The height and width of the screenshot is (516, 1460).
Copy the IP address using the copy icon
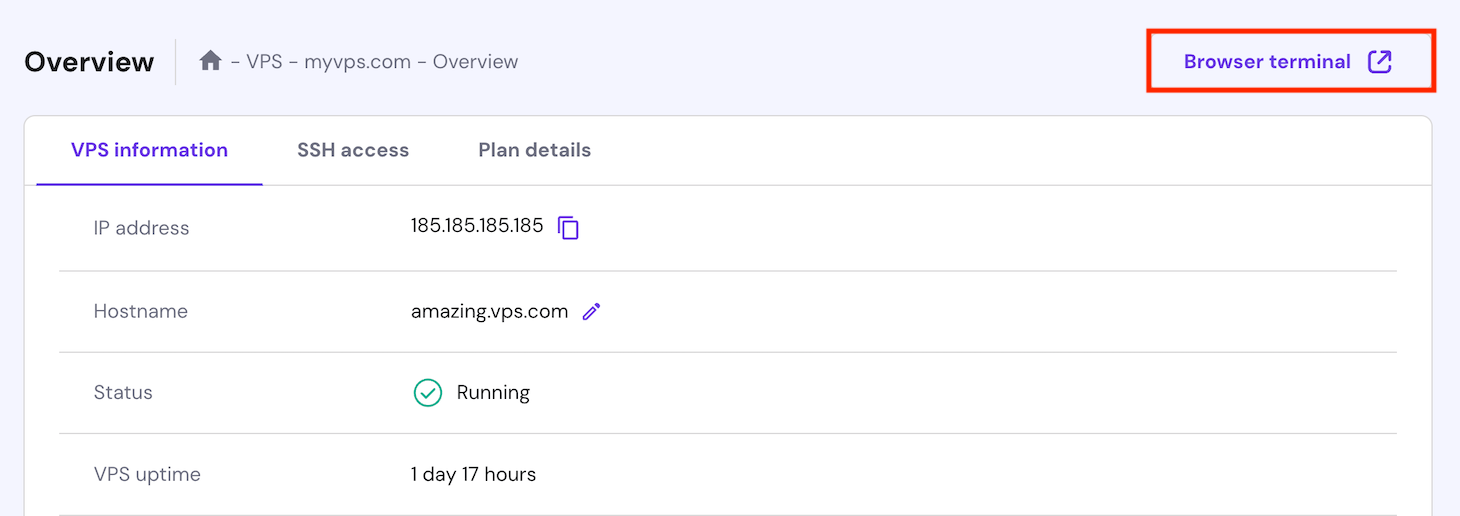click(568, 228)
